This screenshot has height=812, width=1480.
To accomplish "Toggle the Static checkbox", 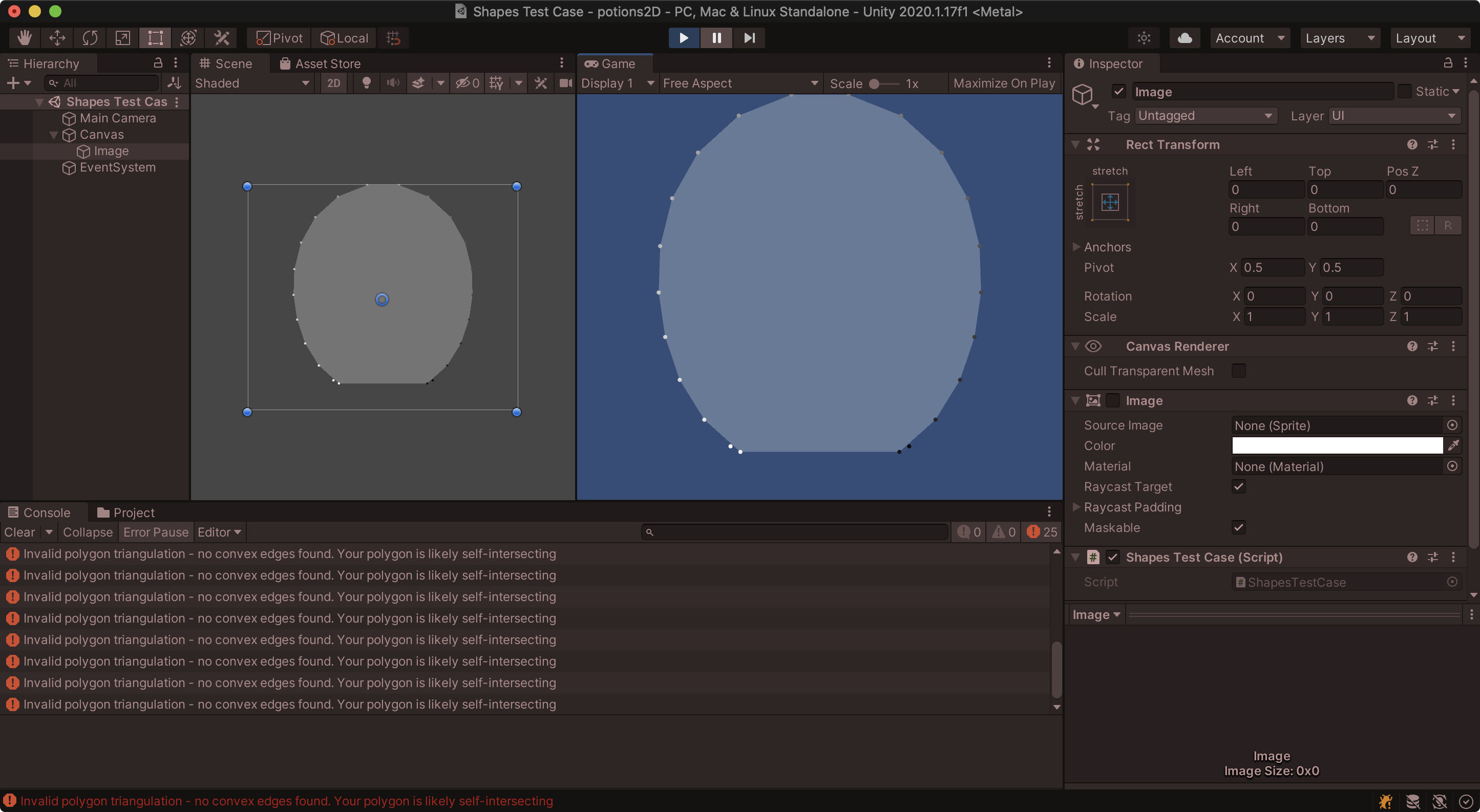I will 1405,91.
